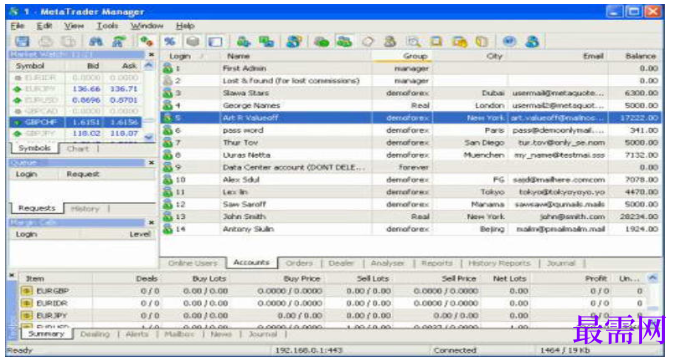Click the white diamond eraser toolbar icon
Screen dimensions: 685x361
click(x=368, y=42)
